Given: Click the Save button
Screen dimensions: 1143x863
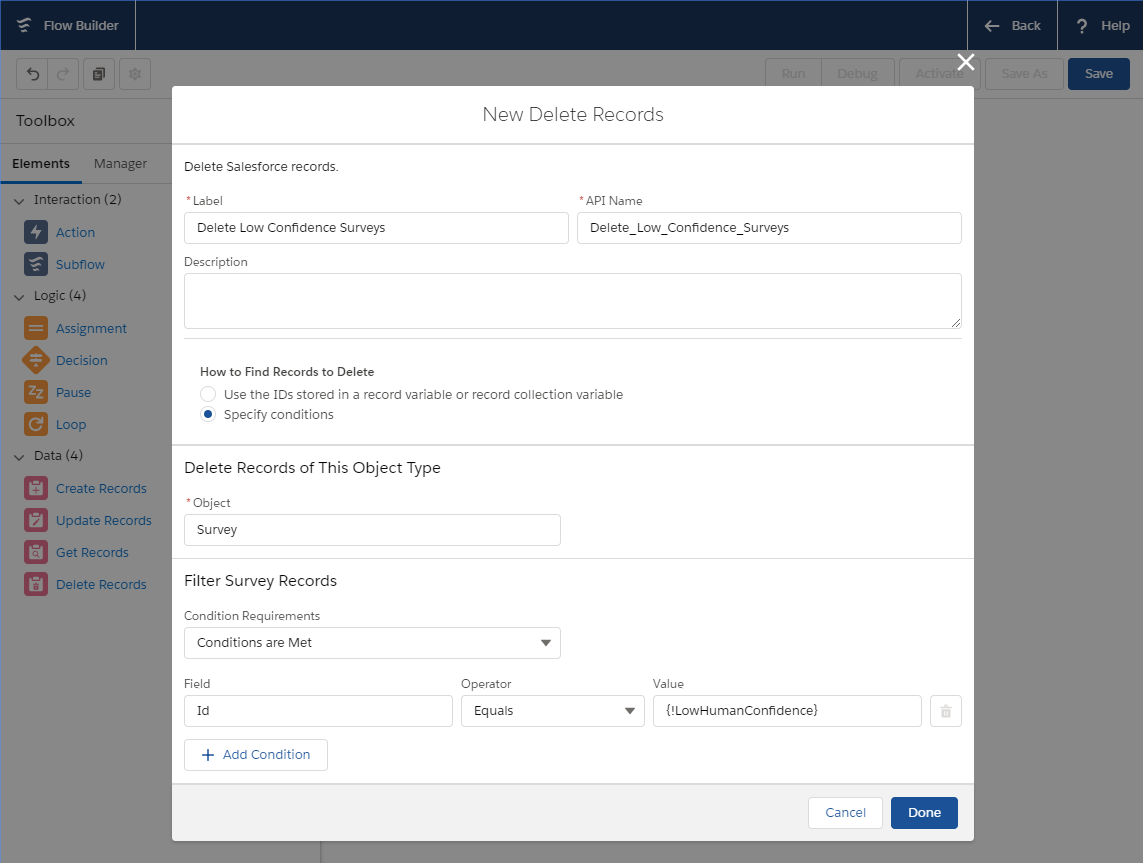Looking at the screenshot, I should coord(1099,74).
